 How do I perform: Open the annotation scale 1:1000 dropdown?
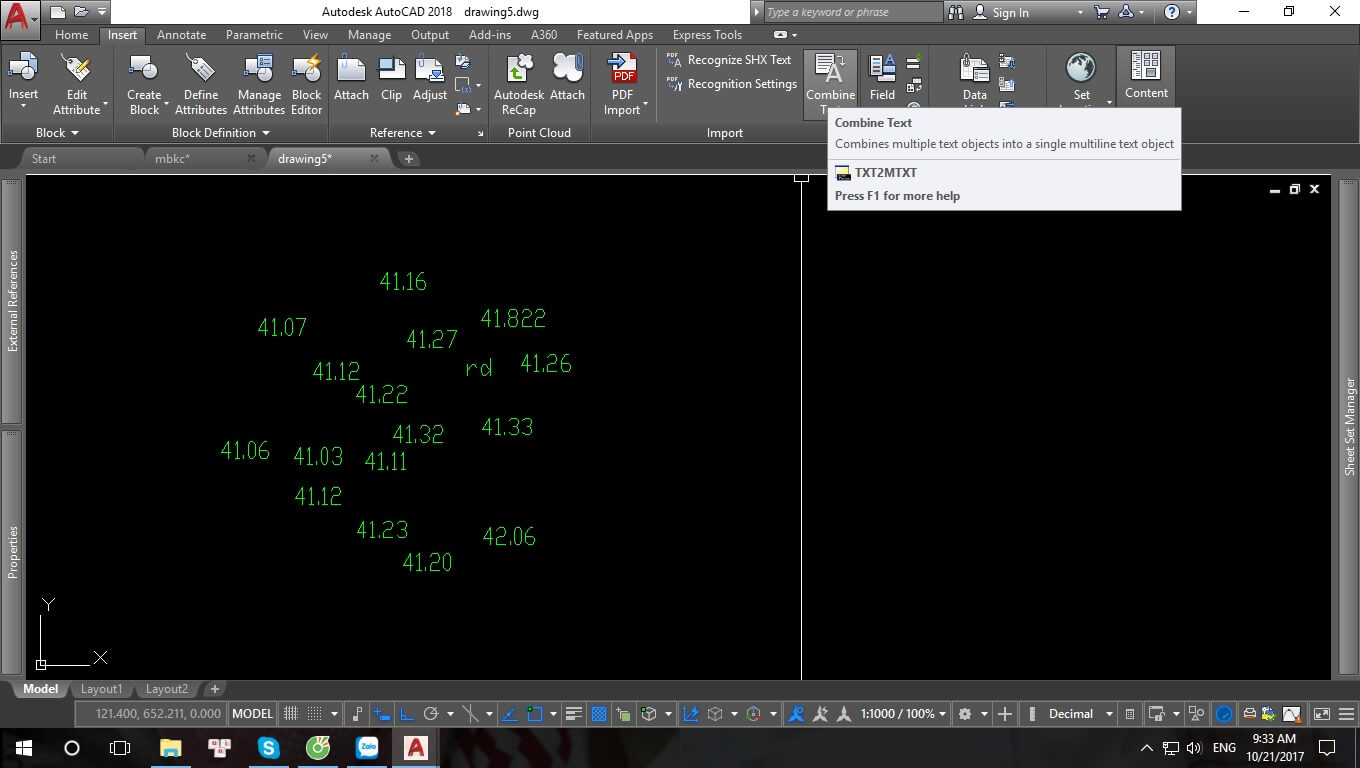903,714
